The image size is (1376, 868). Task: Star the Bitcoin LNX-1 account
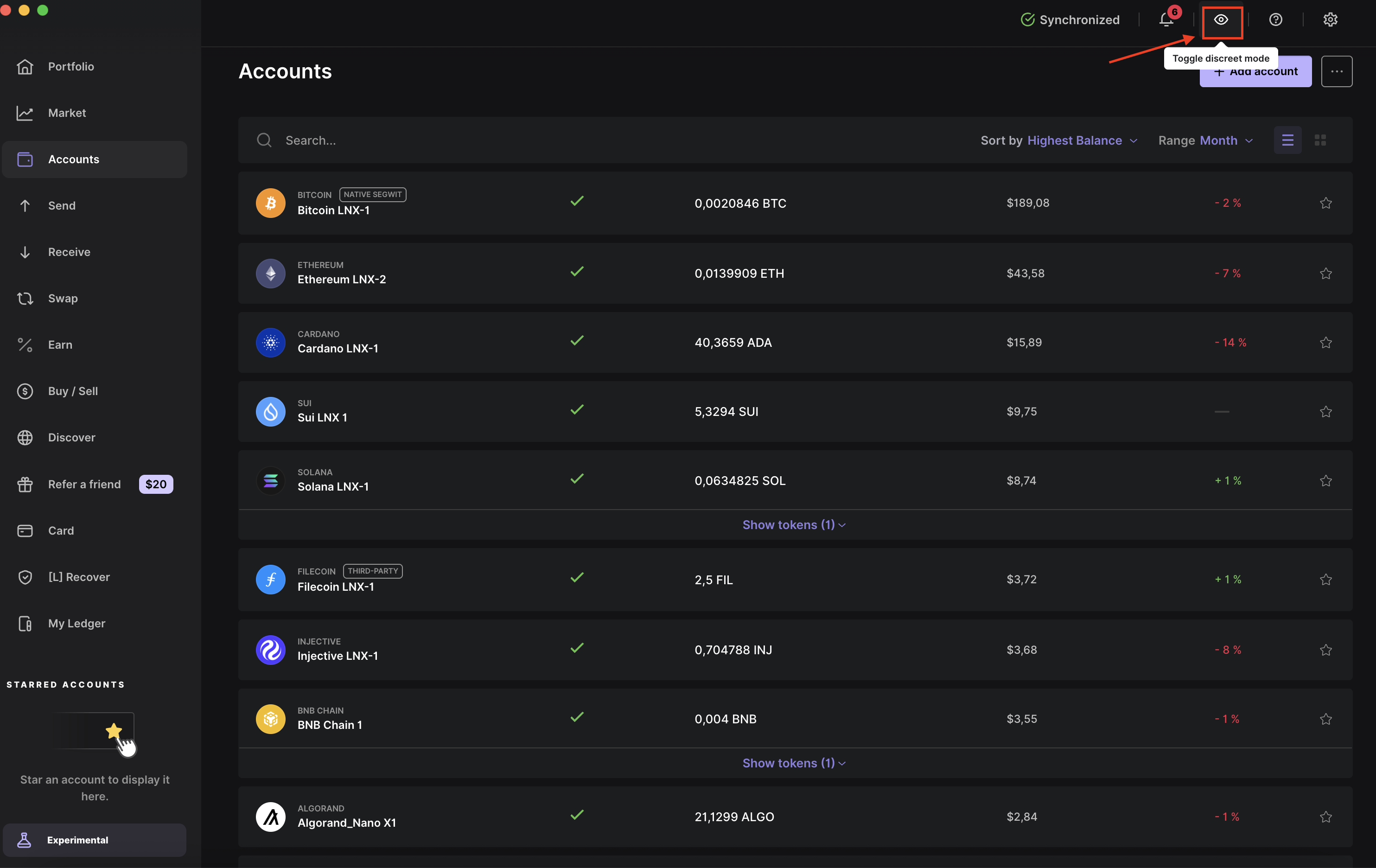[x=1326, y=203]
